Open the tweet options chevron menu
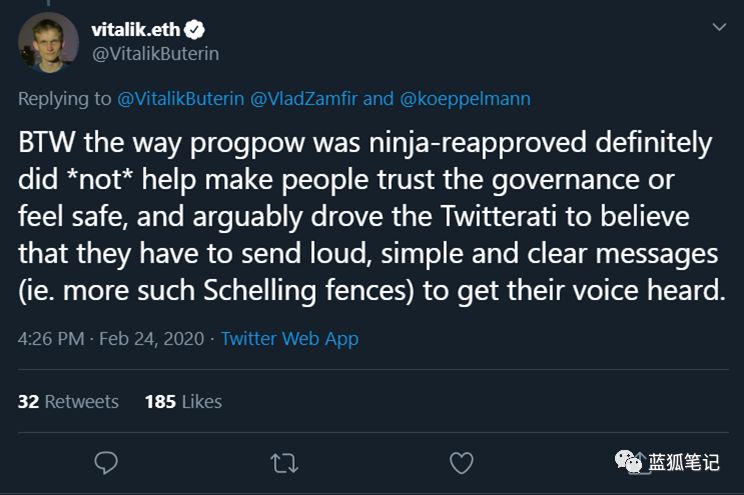Image resolution: width=744 pixels, height=495 pixels. [718, 29]
